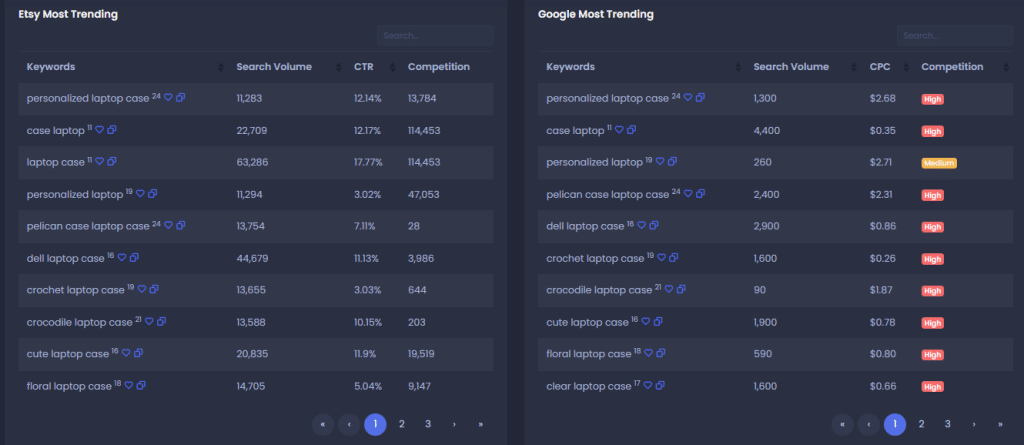This screenshot has height=445, width=1024.
Task: Favorite 'cute laptop case' in Google table
Action: (x=647, y=322)
